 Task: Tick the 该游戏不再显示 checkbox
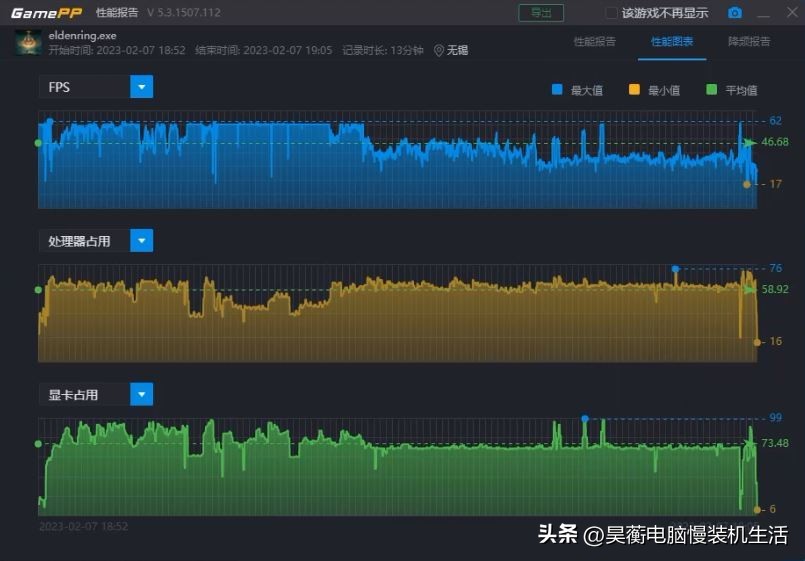tap(611, 13)
